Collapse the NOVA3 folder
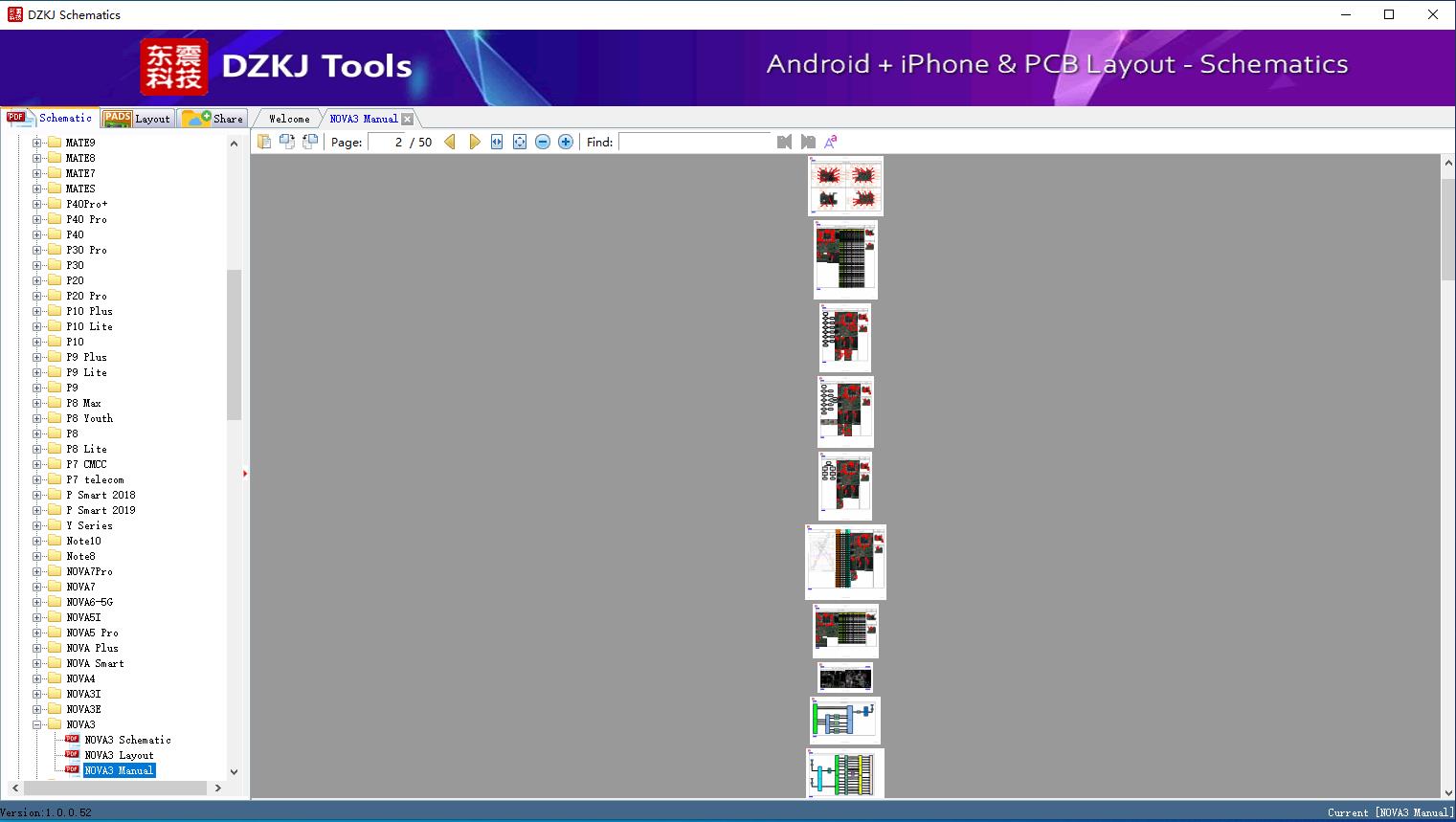1456x822 pixels. 37,724
